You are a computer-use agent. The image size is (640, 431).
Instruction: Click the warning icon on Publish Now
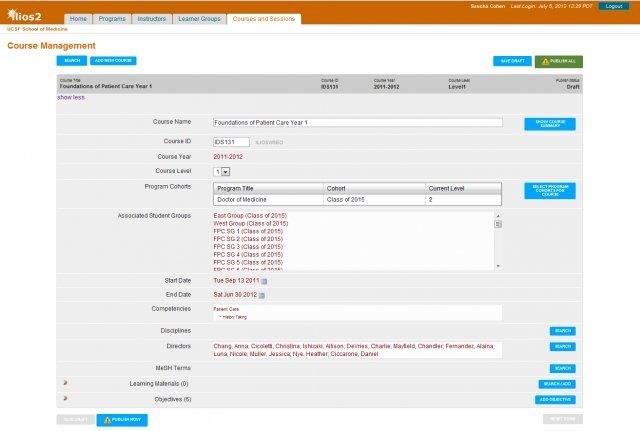click(107, 420)
